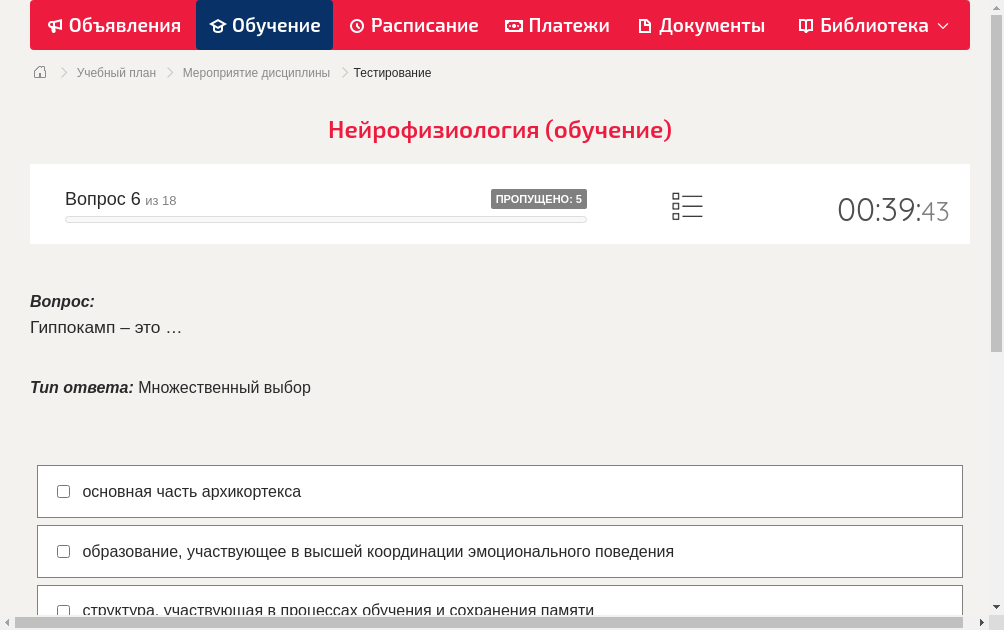Open the question list icon near the timer
1004x630 pixels.
coord(687,205)
